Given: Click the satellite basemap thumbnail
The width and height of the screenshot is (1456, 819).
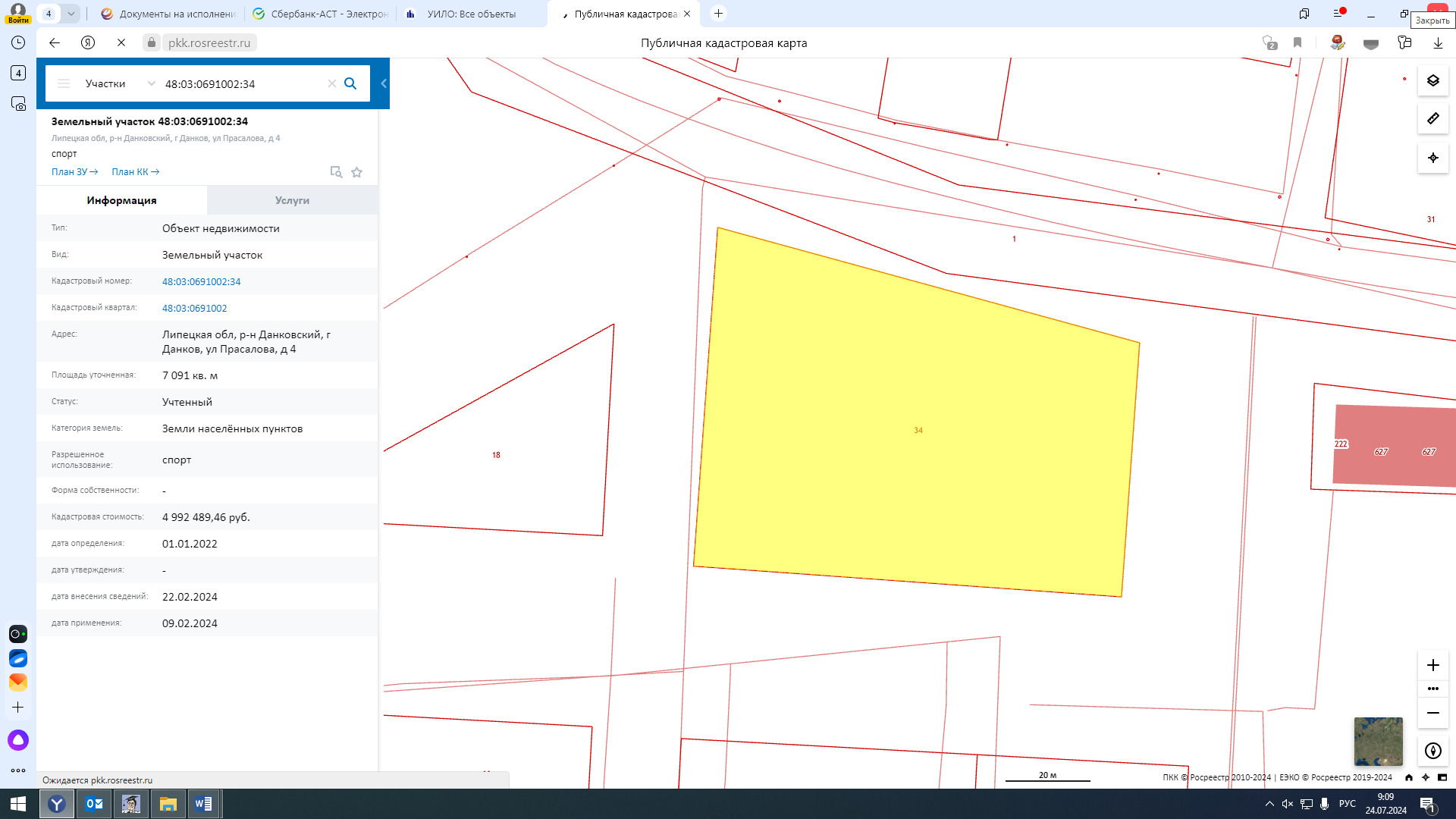Looking at the screenshot, I should [1378, 741].
